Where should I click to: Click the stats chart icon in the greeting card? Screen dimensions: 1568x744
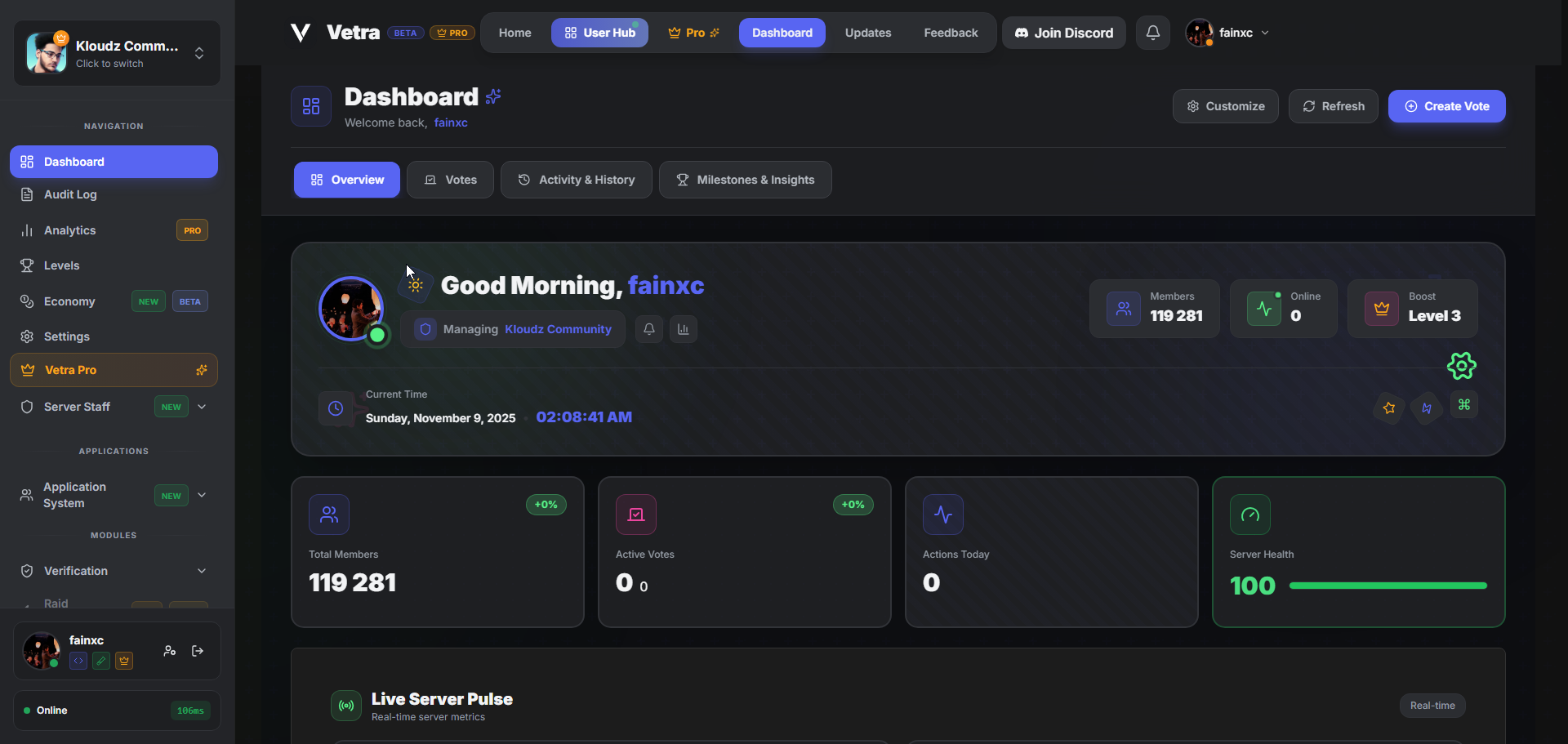(x=684, y=329)
